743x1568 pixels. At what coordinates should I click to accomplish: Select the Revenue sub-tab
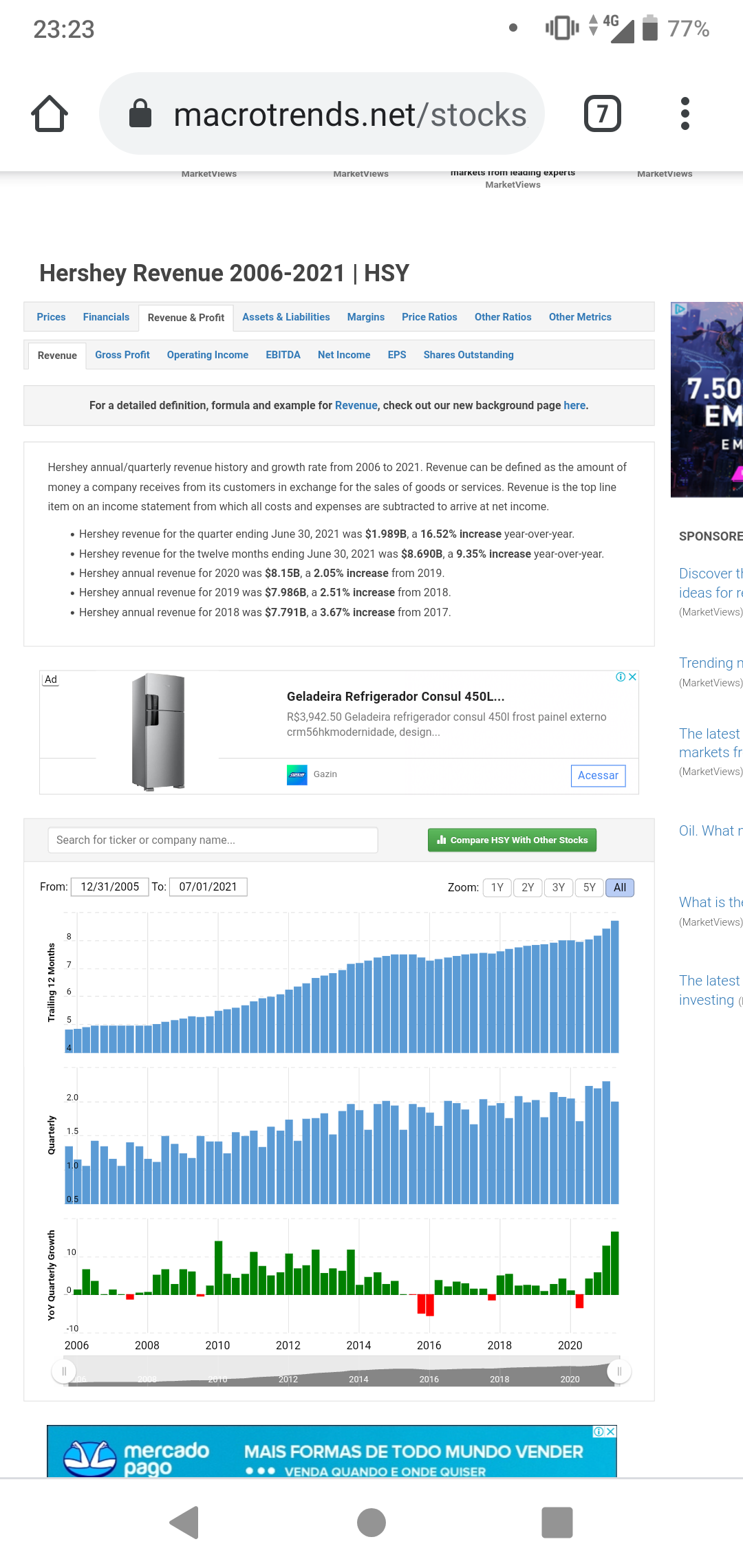pos(57,356)
